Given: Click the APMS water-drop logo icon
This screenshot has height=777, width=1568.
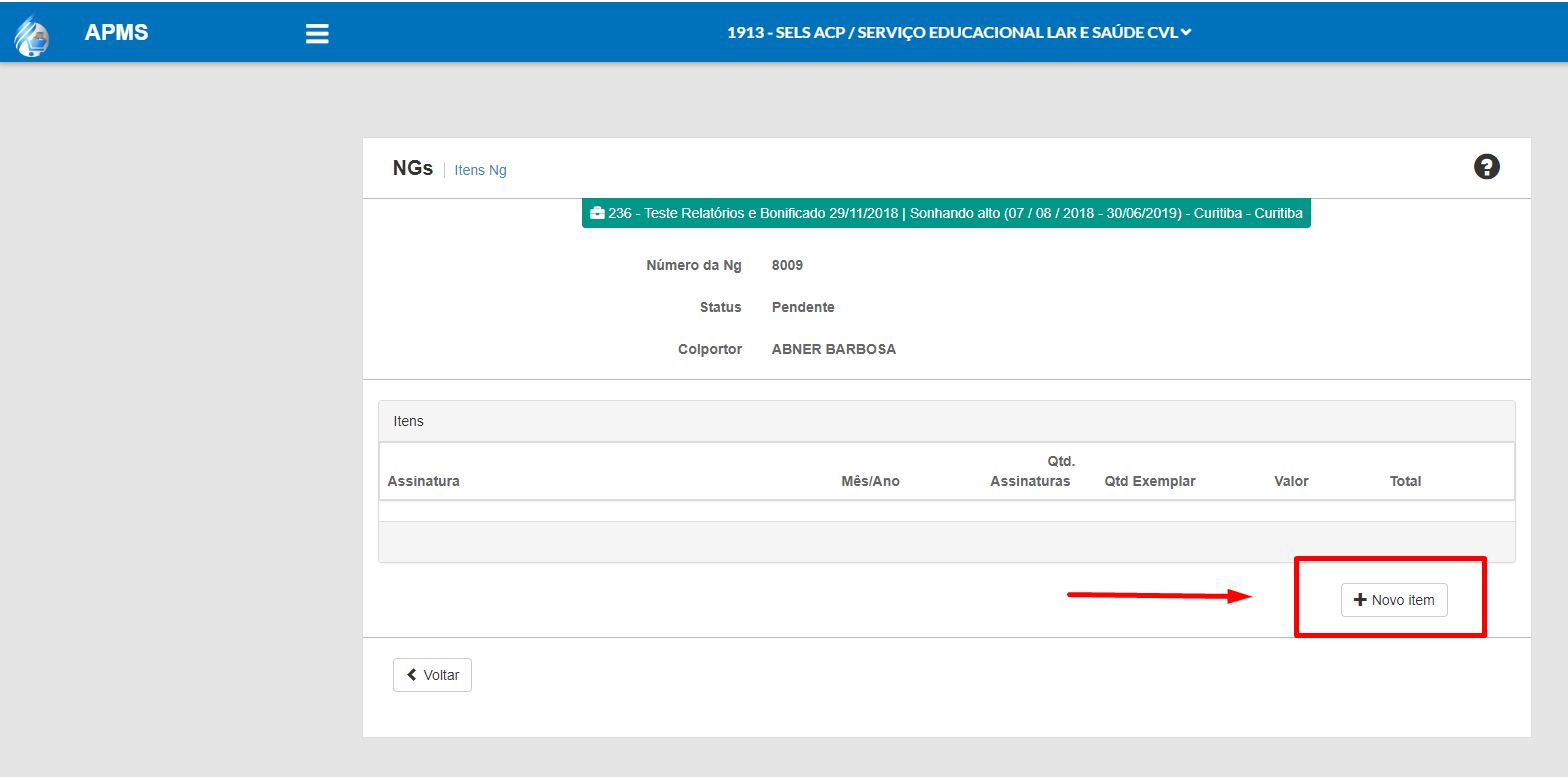Looking at the screenshot, I should (30, 34).
